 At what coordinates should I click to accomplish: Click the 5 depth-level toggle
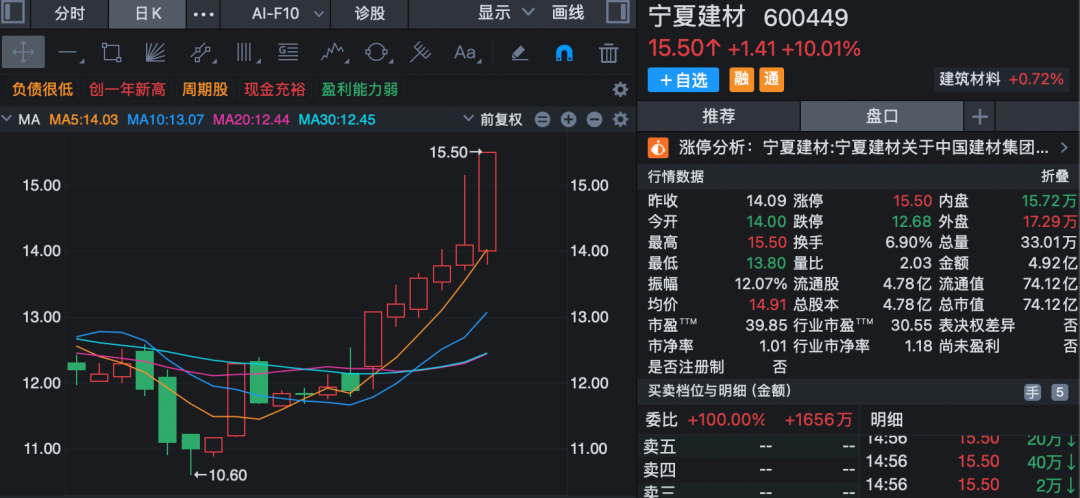[x=1059, y=393]
